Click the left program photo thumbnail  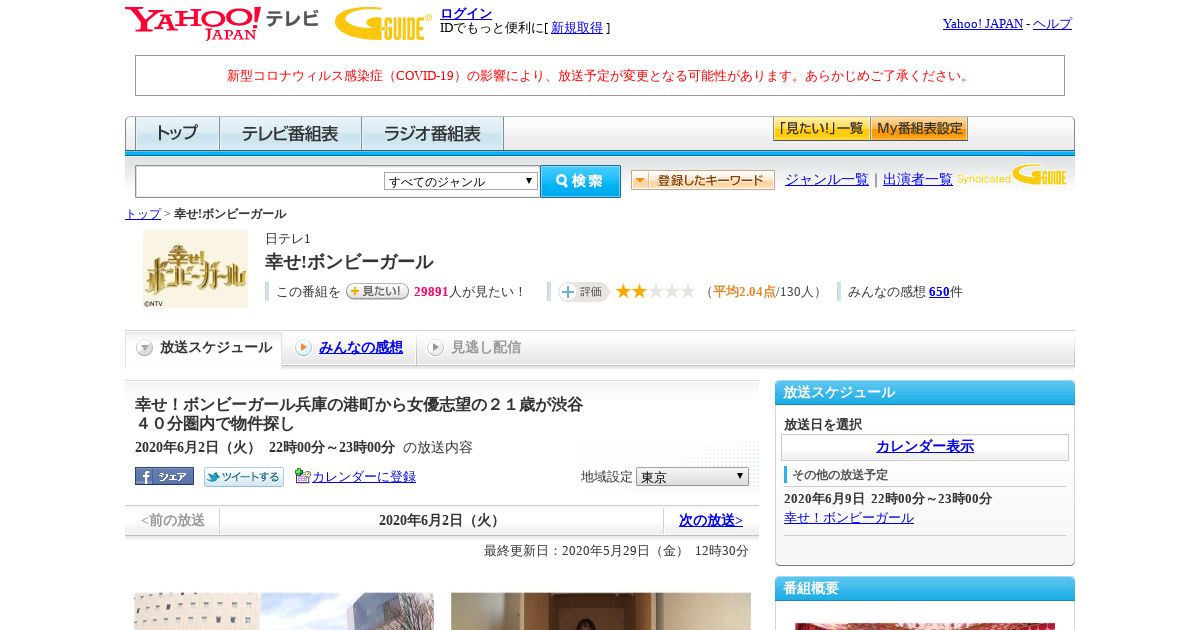click(284, 611)
